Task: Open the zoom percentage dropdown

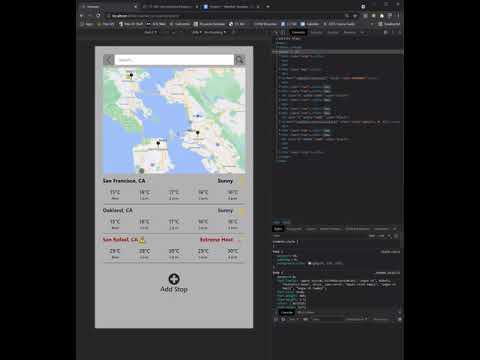Action: 197,32
